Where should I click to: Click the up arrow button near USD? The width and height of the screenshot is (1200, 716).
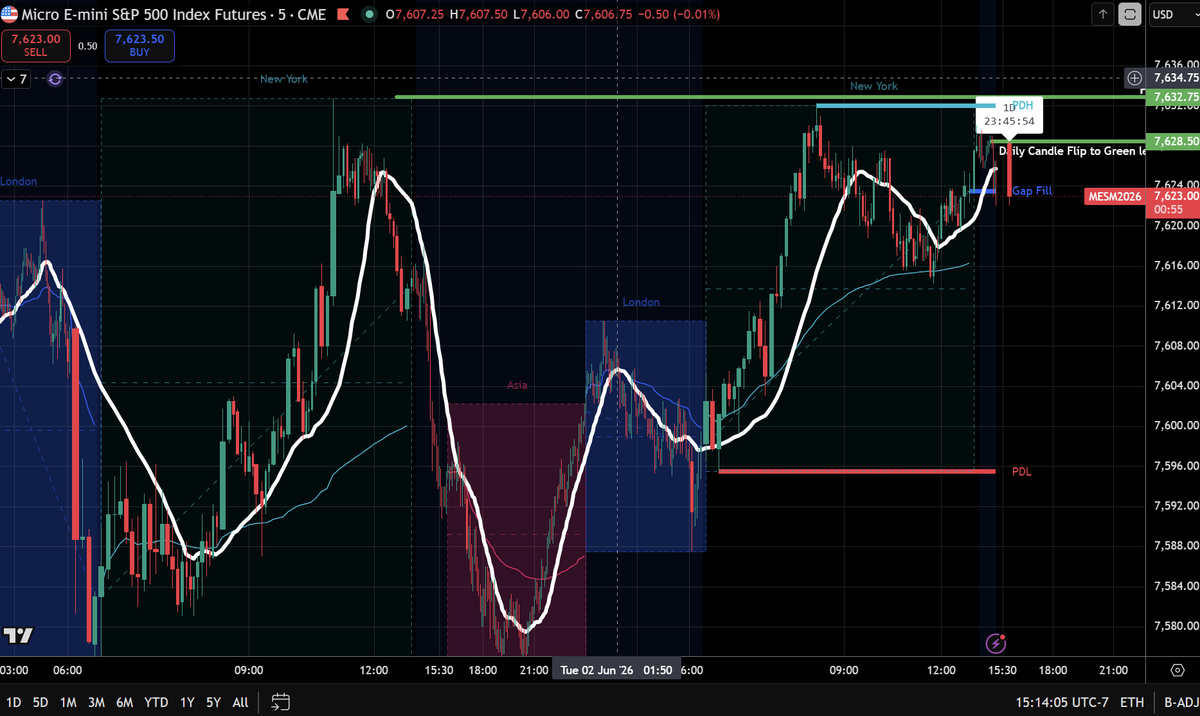pyautogui.click(x=1103, y=15)
